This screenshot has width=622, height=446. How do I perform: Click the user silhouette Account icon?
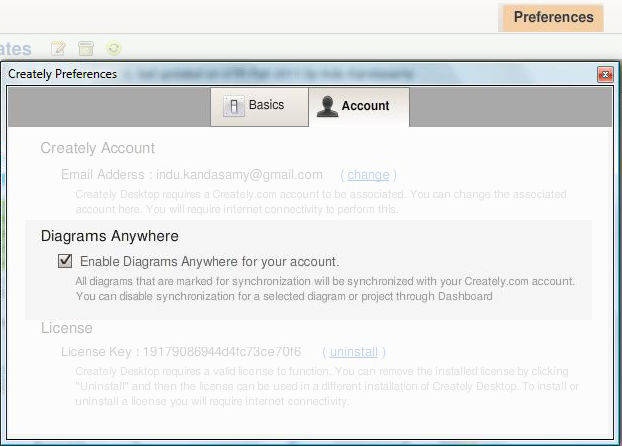pyautogui.click(x=326, y=107)
